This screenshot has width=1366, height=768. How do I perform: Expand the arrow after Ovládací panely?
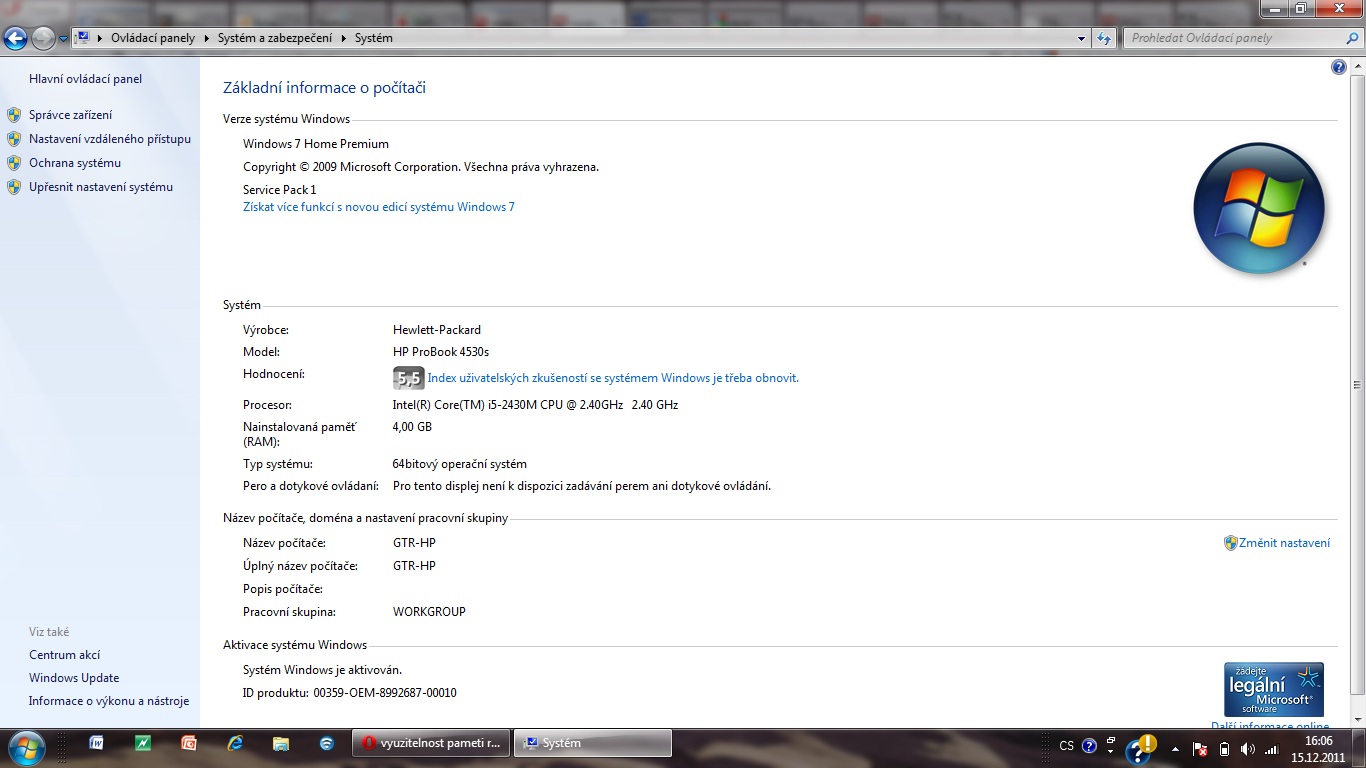tap(207, 38)
